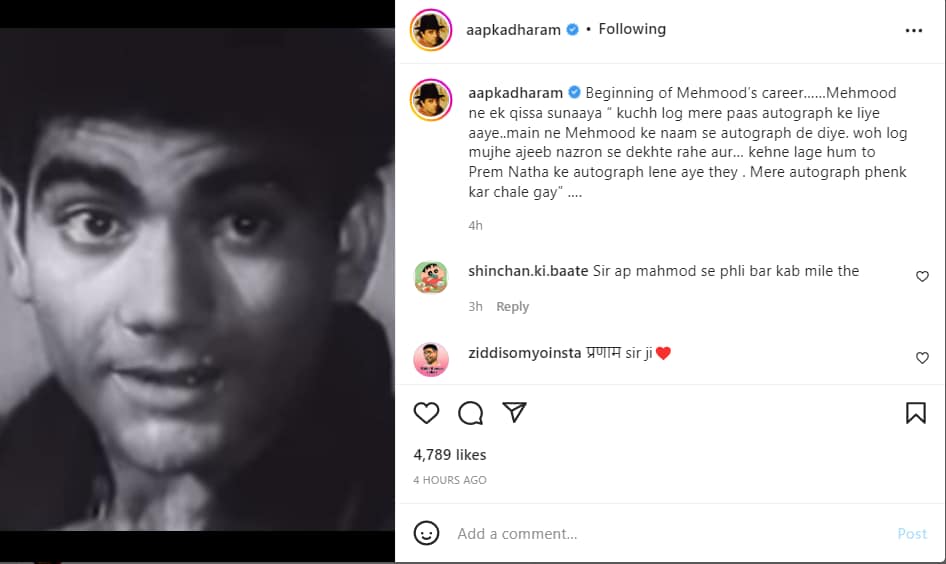Open shinchan.ki.baate username link
946x564 pixels.
coord(528,270)
